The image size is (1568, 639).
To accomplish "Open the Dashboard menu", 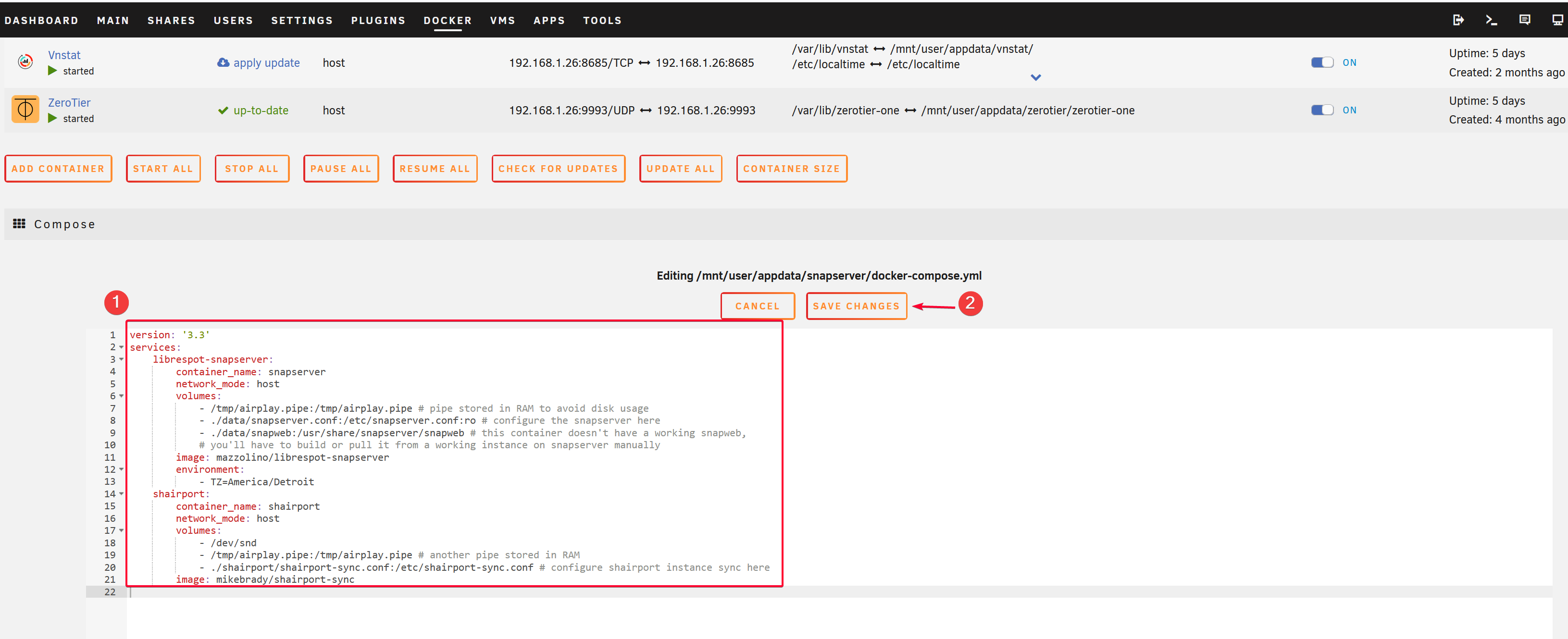I will [x=41, y=20].
